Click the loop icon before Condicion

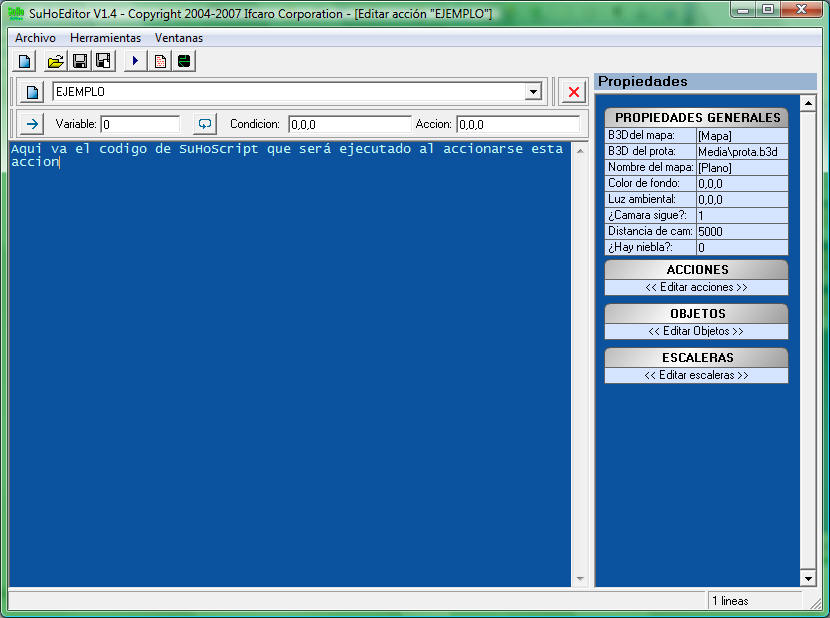[204, 124]
